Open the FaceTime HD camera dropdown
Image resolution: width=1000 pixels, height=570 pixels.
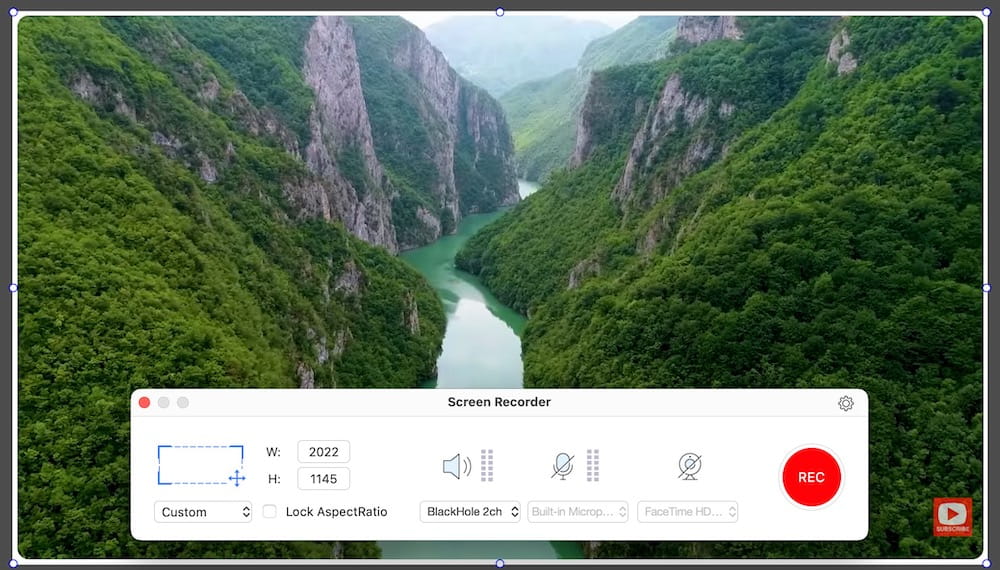(x=688, y=511)
